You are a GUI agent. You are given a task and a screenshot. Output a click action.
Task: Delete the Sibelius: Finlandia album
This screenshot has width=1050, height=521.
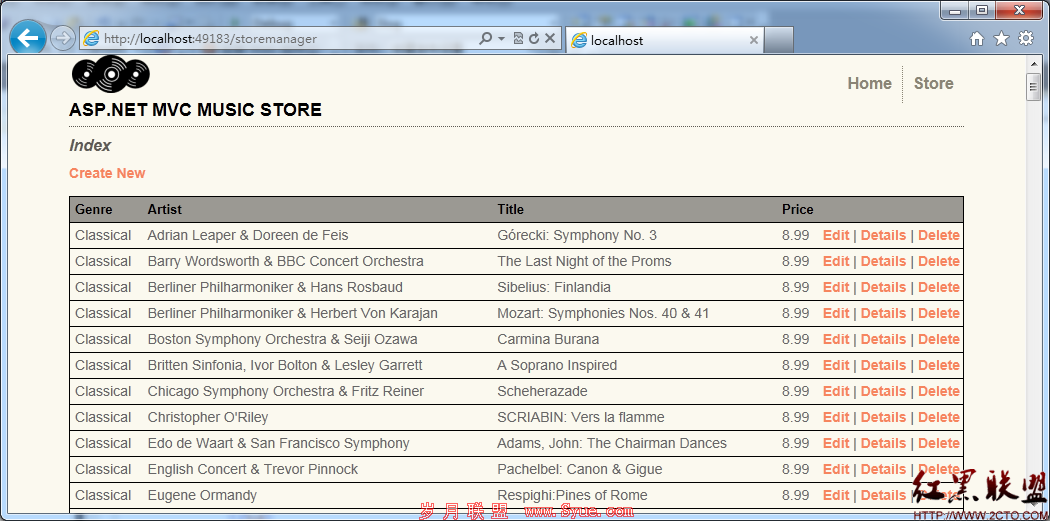coord(939,287)
